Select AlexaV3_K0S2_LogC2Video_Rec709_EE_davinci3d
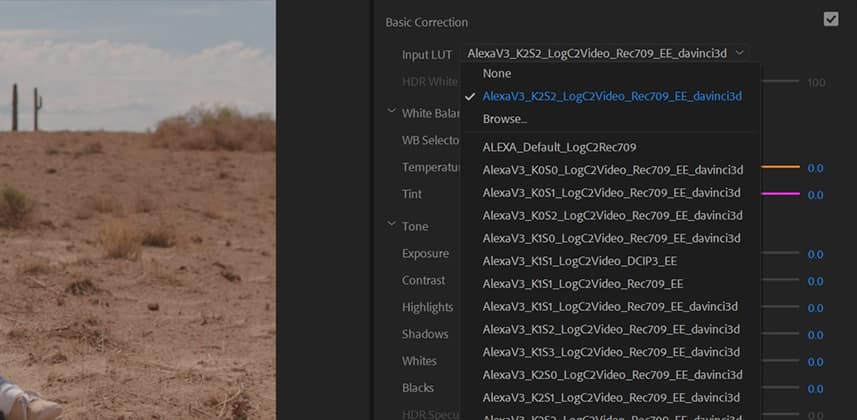The image size is (857, 420). (x=611, y=215)
